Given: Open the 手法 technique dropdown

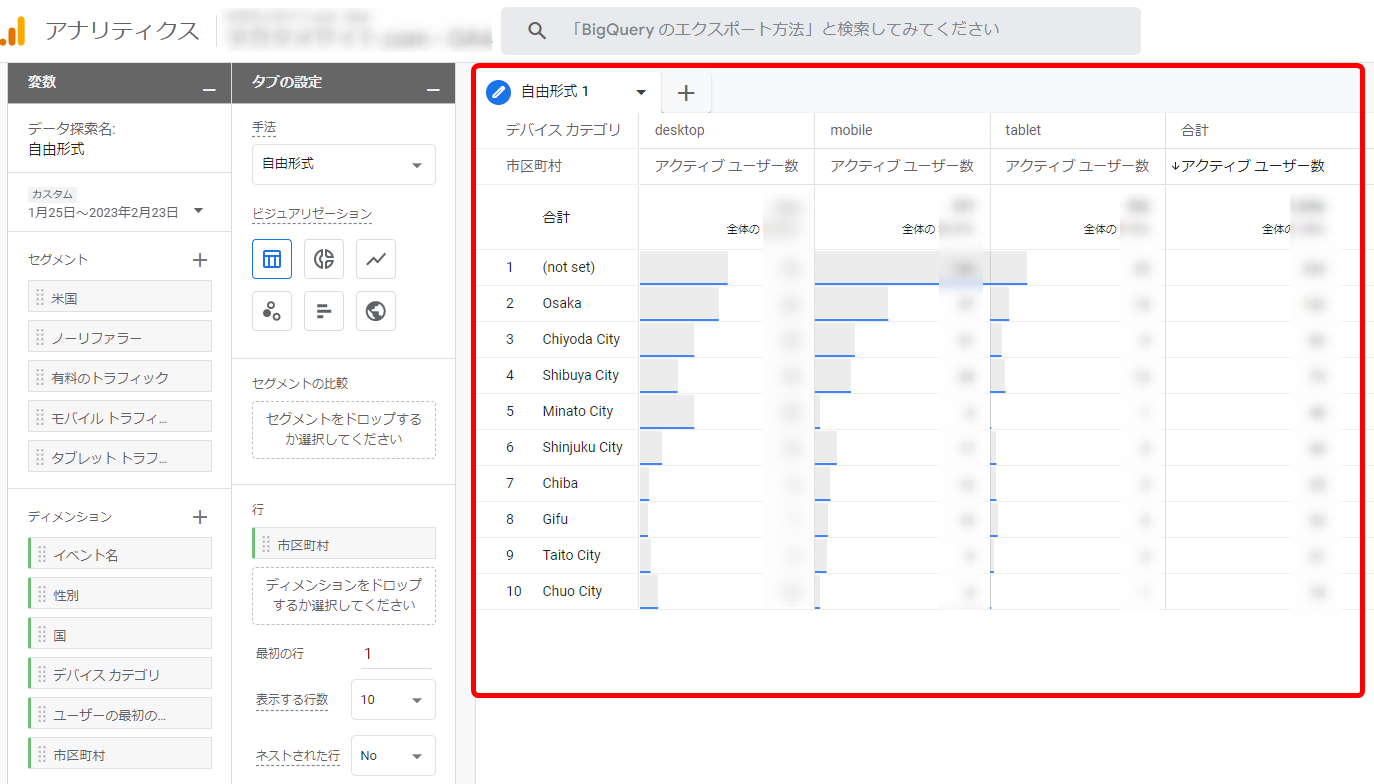Looking at the screenshot, I should (x=344, y=164).
